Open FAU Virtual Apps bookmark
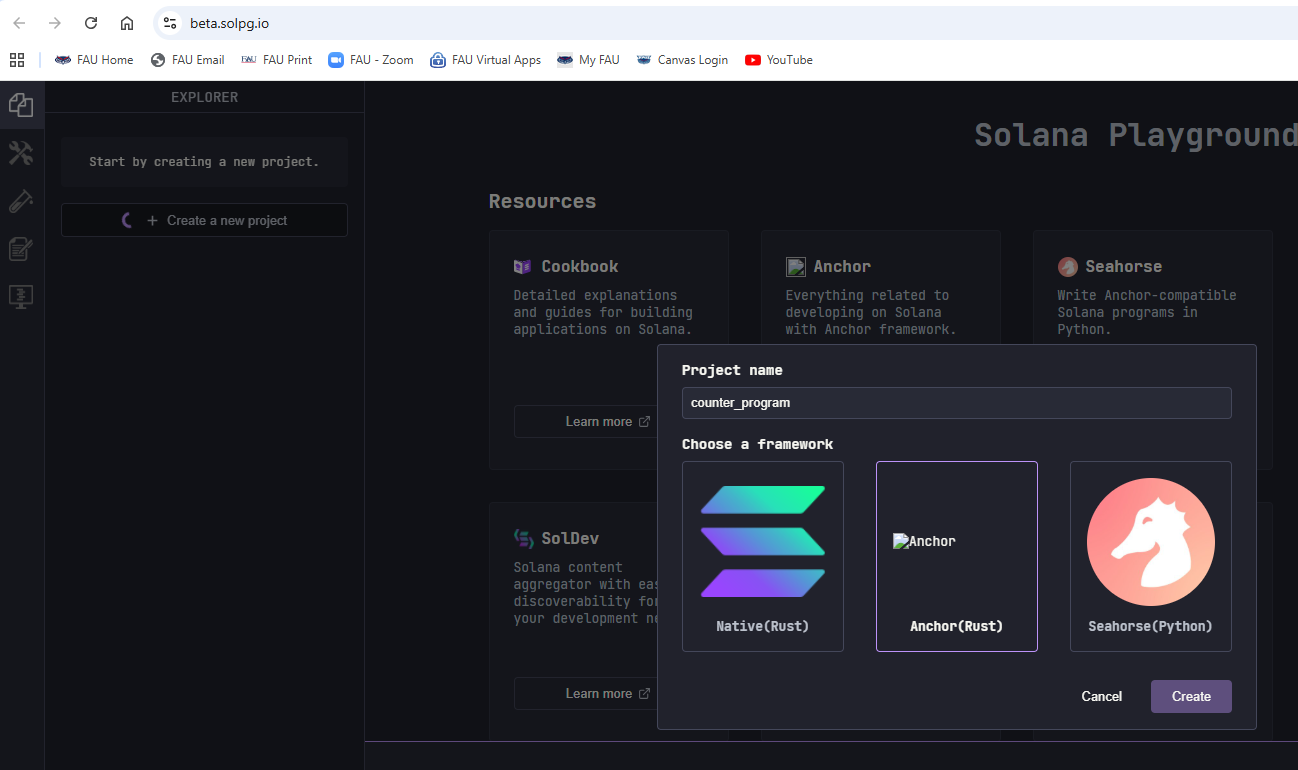Screen dimensions: 1298x770 click(486, 60)
